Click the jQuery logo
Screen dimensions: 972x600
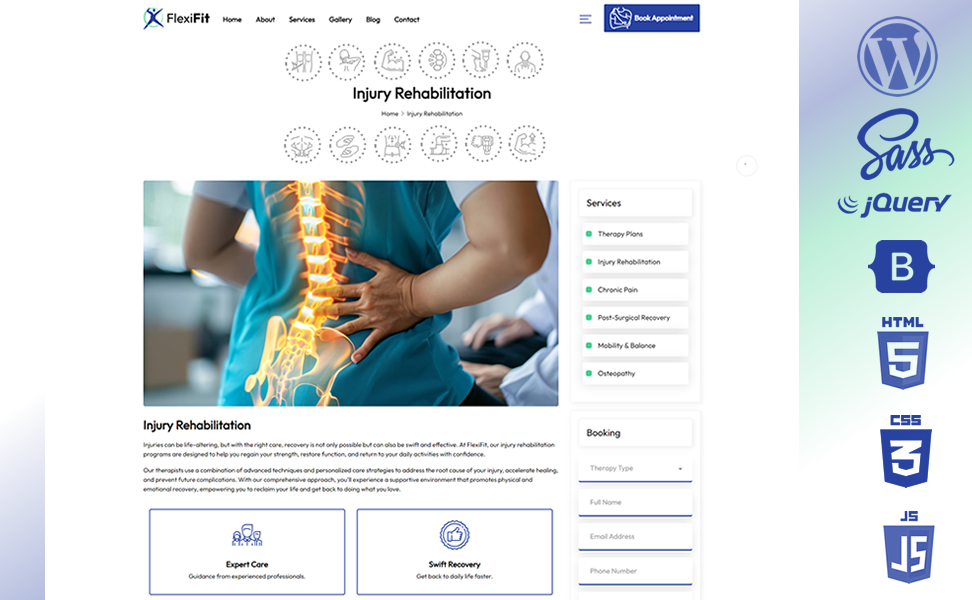894,205
